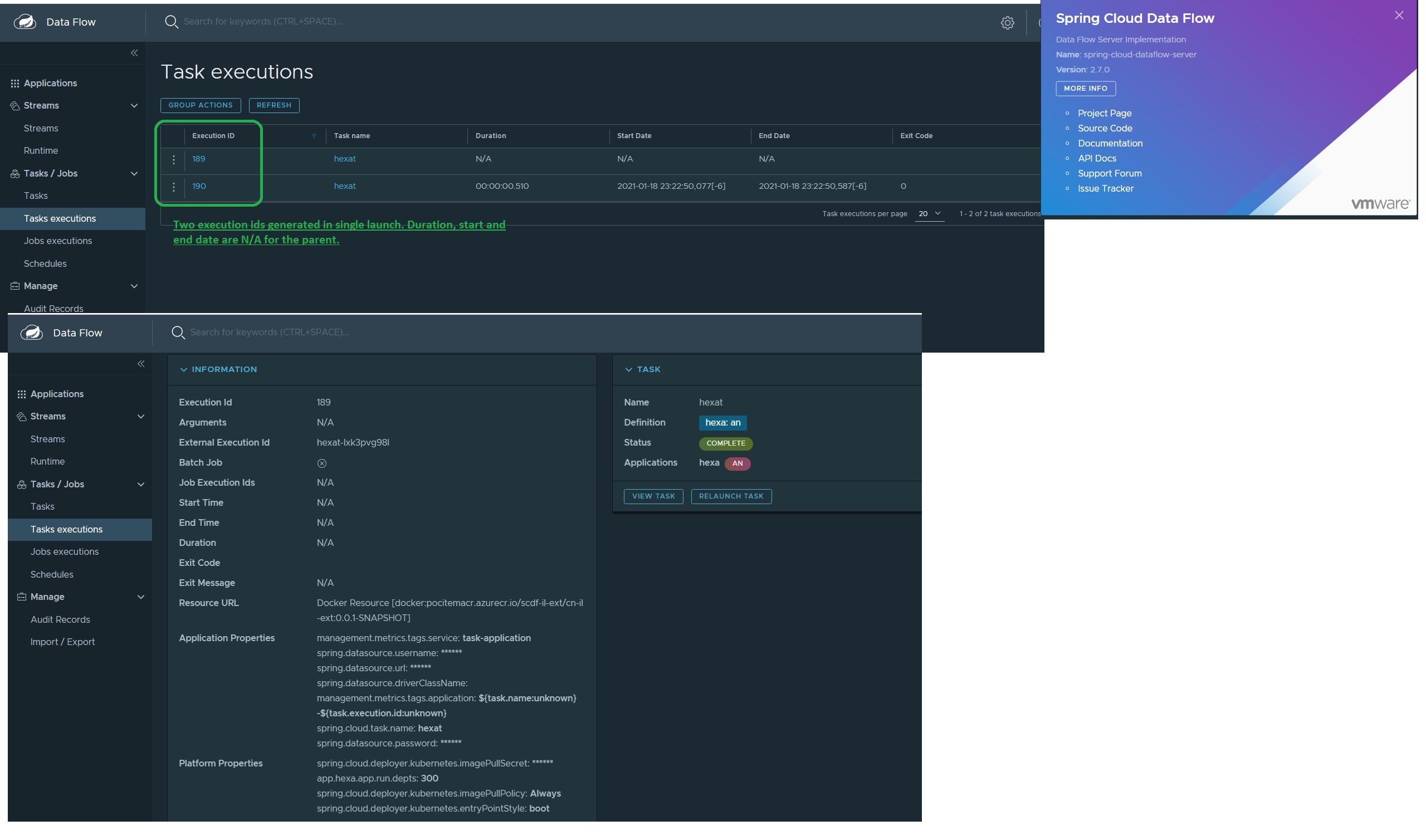Collapse the INFORMATION section

[x=184, y=369]
